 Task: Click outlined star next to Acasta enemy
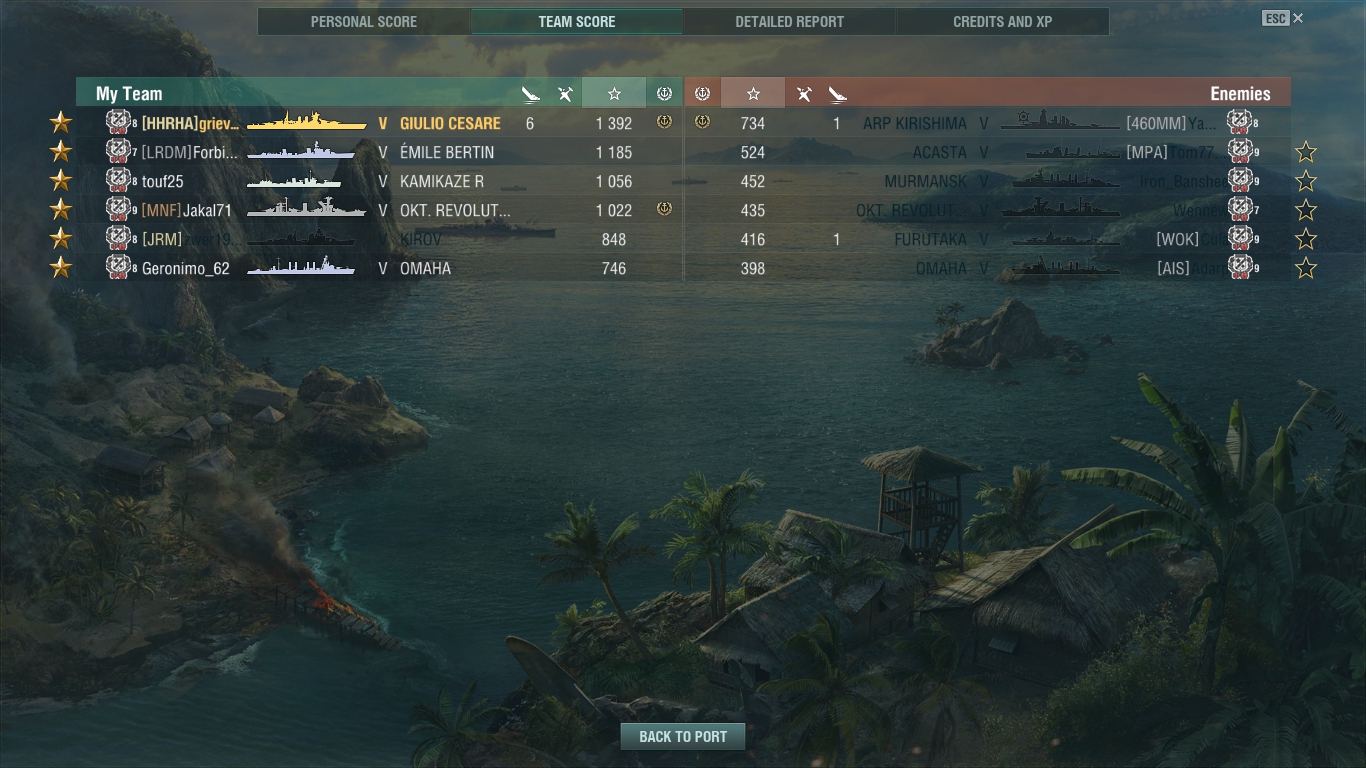[1305, 152]
